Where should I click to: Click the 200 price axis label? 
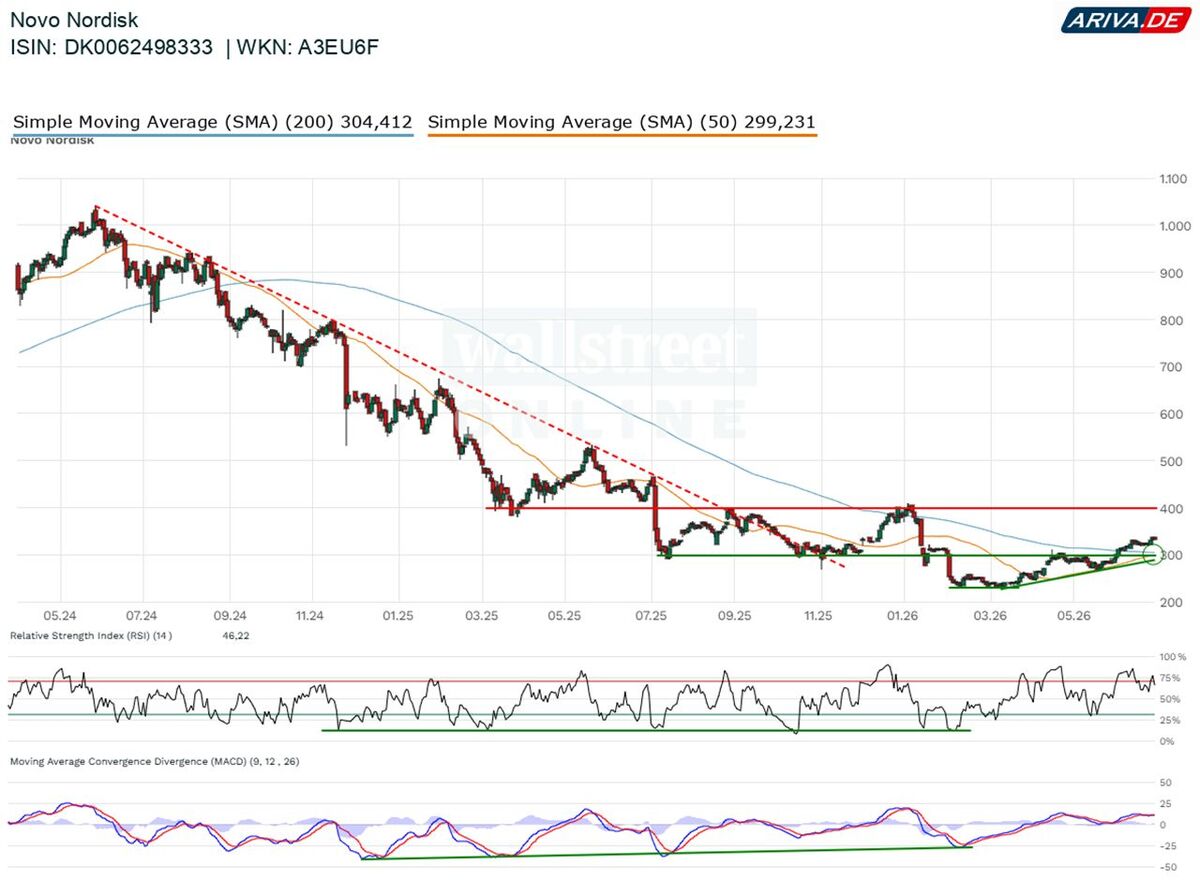(1172, 602)
